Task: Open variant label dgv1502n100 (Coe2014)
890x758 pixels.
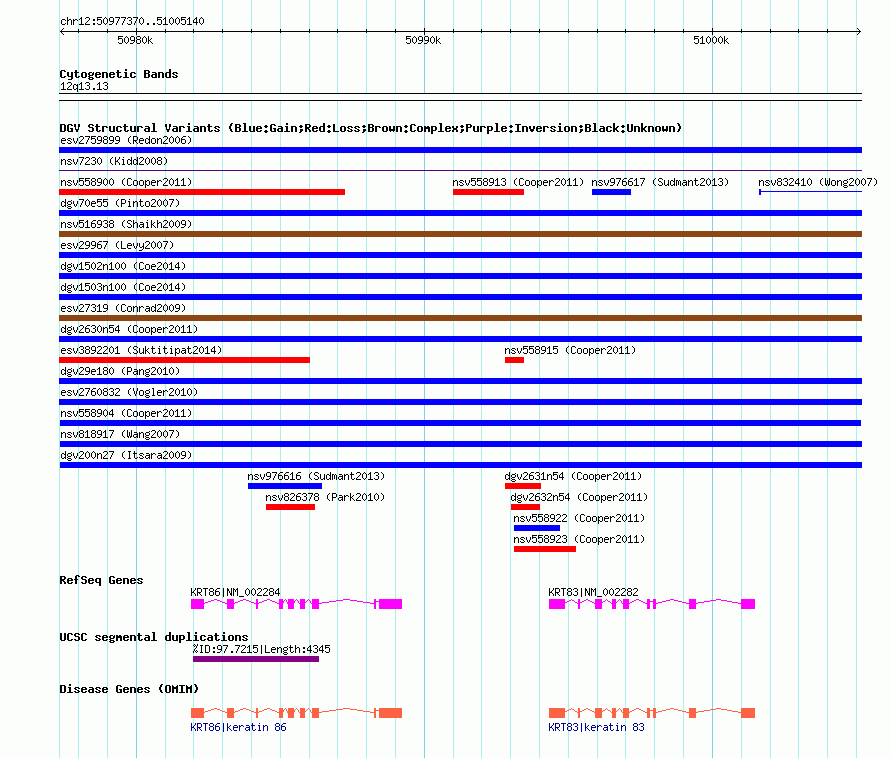Action: coord(123,266)
